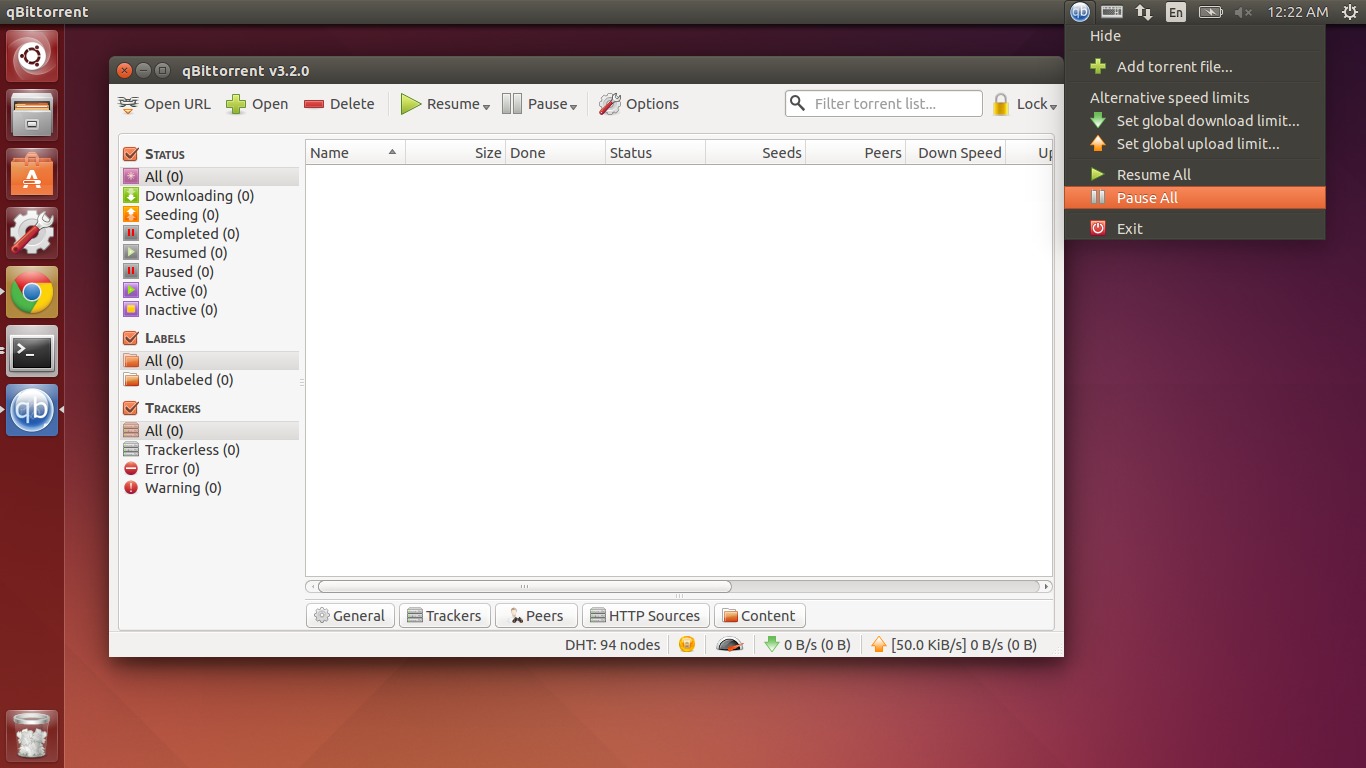Select All (0) under Labels

[x=209, y=361]
